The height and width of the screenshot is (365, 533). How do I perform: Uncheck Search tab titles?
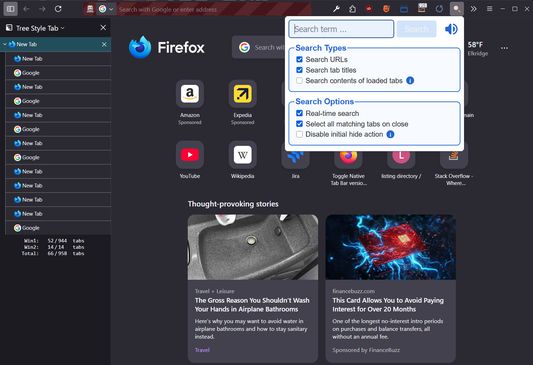coord(299,70)
